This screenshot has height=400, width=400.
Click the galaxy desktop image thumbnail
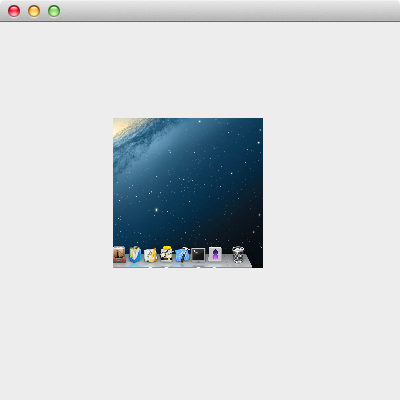(188, 193)
